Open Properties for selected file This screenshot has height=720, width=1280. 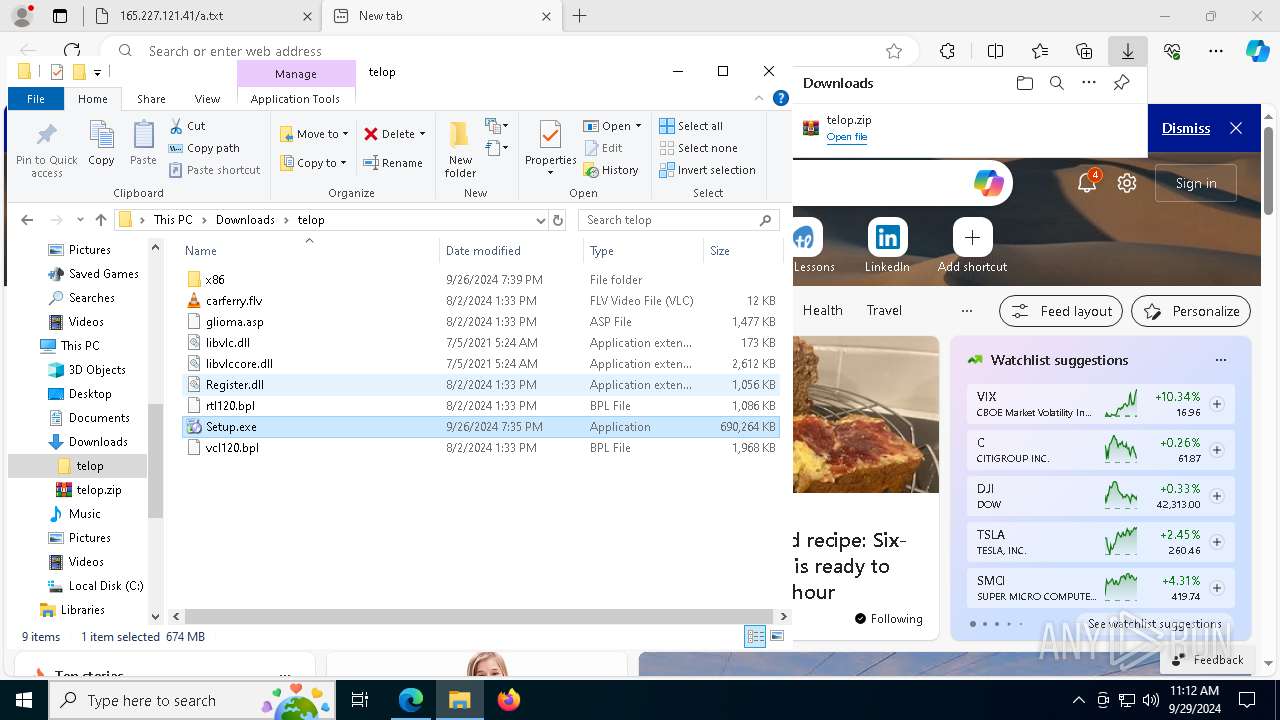tap(551, 148)
